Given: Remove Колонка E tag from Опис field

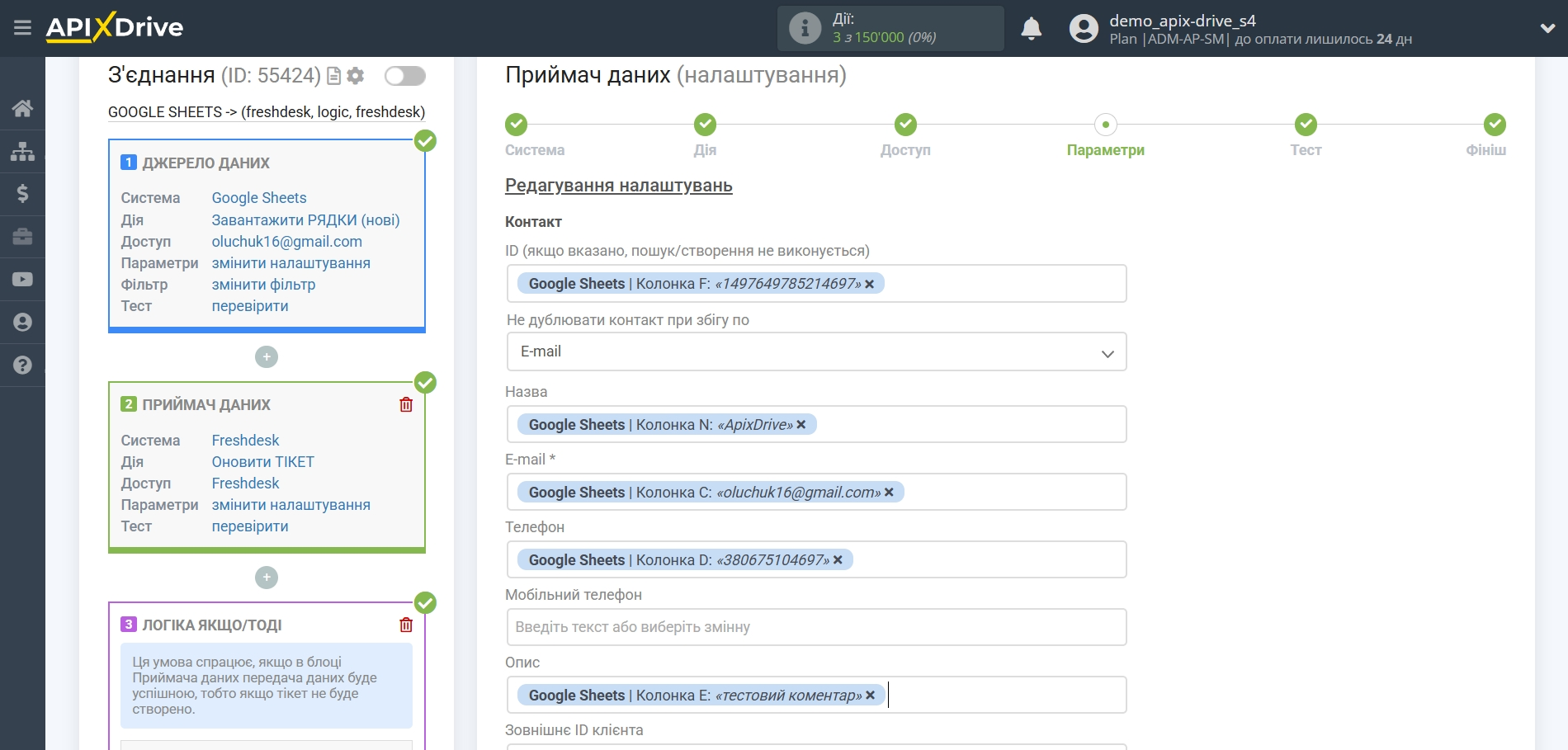Looking at the screenshot, I should click(x=870, y=696).
